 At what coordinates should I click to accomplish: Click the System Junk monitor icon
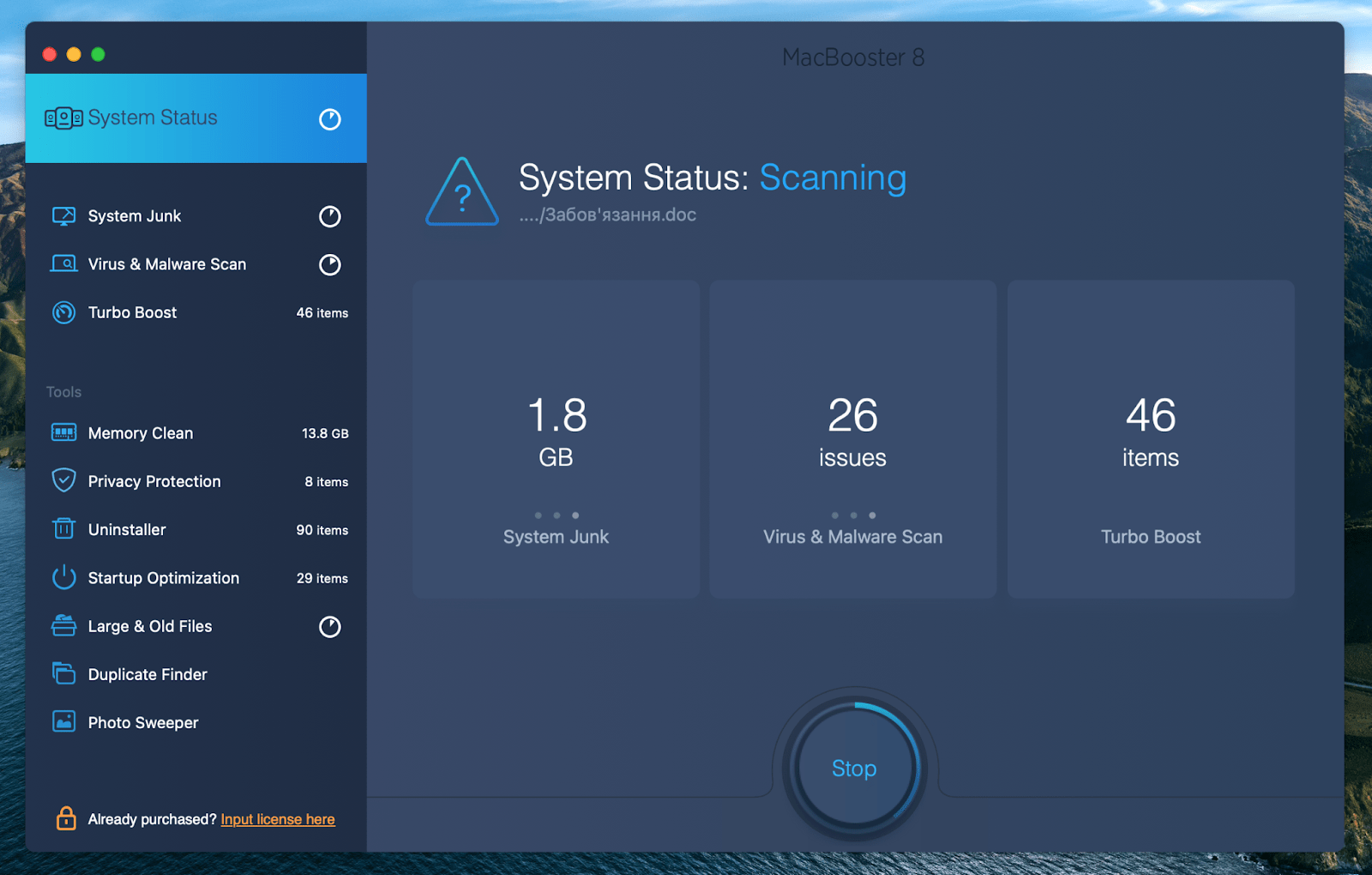(63, 216)
